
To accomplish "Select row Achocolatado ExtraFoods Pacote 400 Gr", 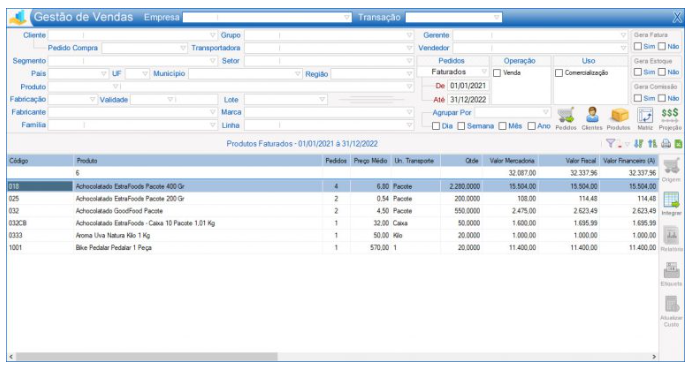I will point(332,186).
